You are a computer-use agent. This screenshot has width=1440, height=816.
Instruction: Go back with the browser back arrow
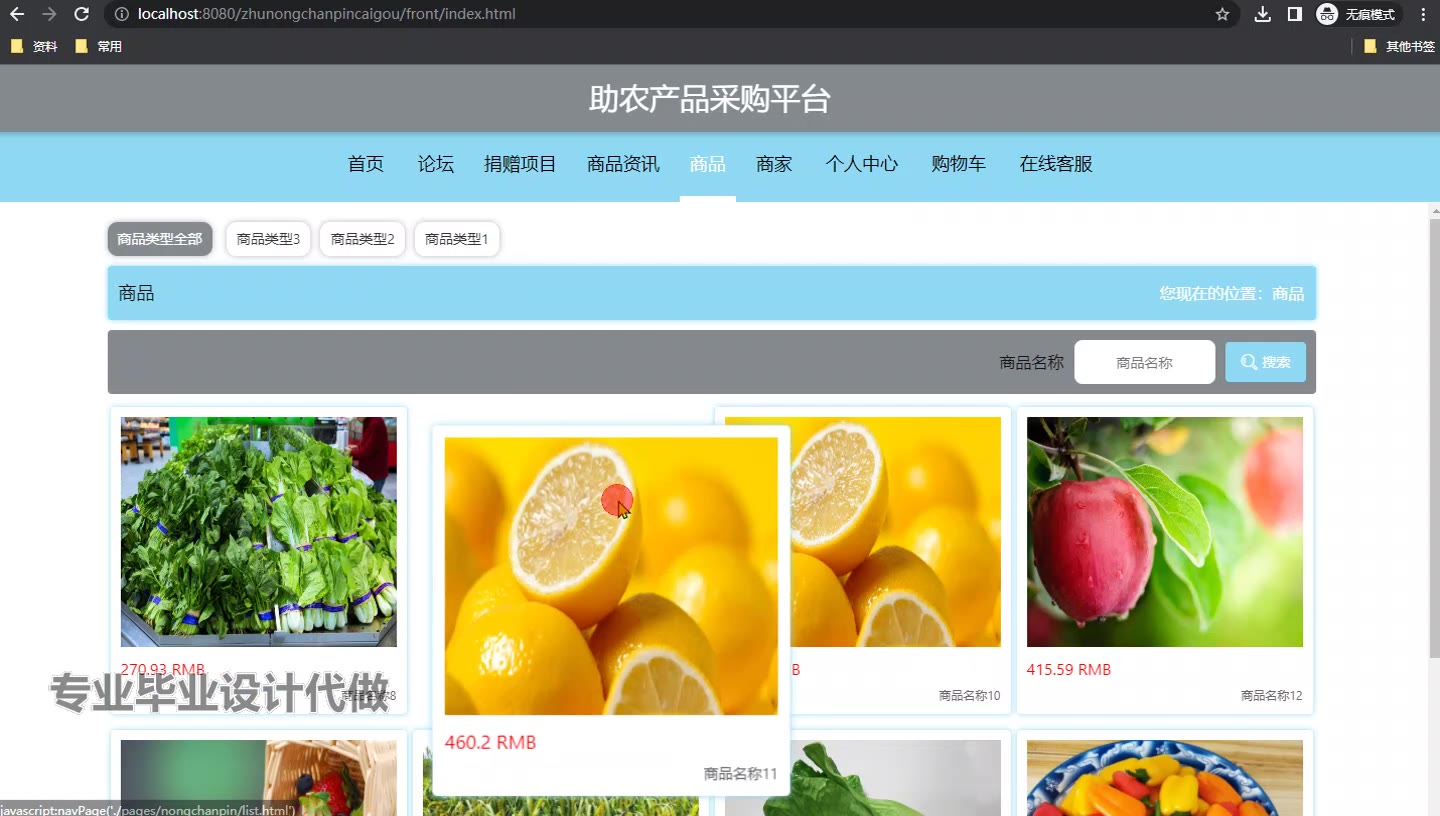click(17, 14)
